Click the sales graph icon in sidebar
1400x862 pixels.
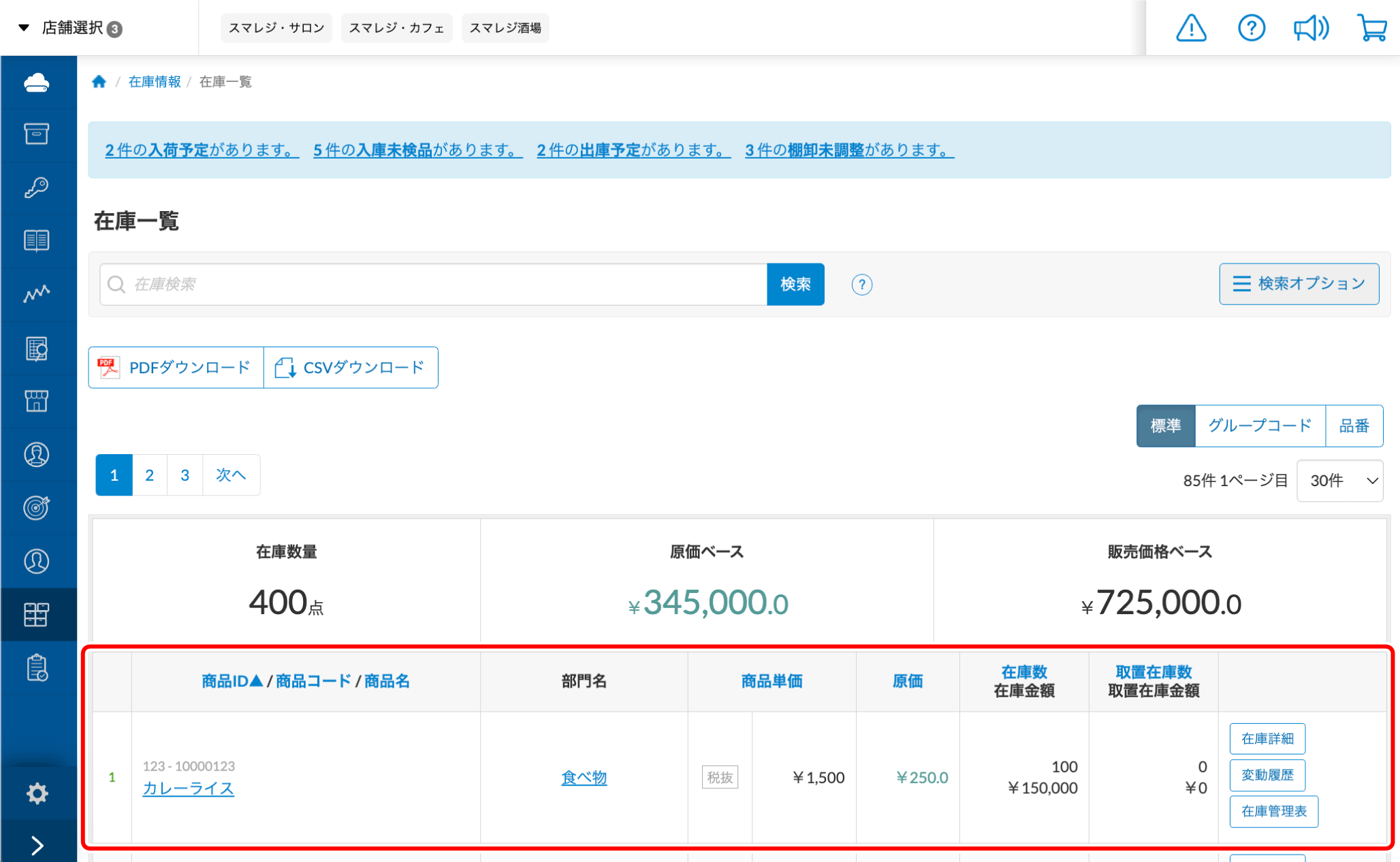tap(37, 293)
